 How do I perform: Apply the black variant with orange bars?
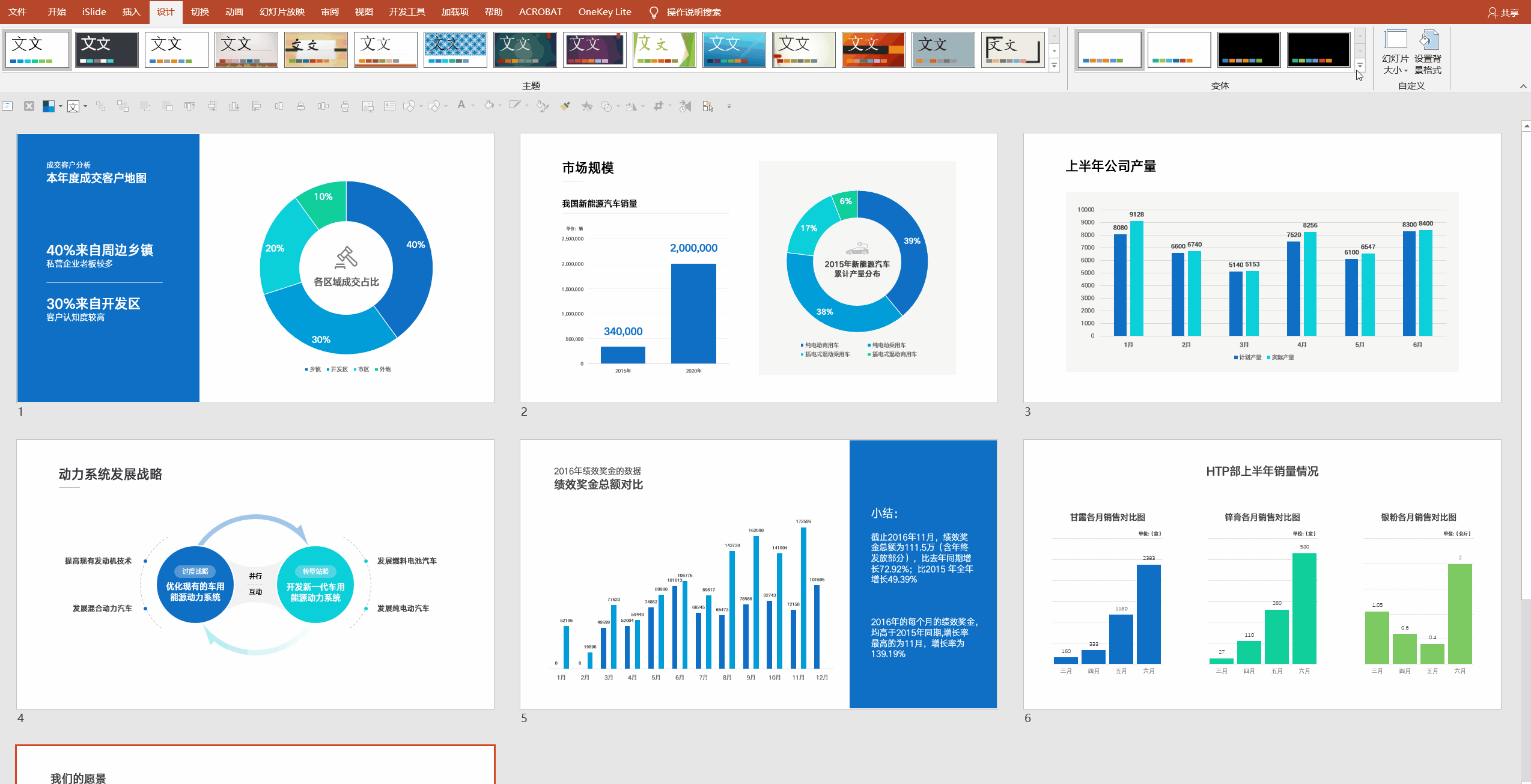[1249, 49]
